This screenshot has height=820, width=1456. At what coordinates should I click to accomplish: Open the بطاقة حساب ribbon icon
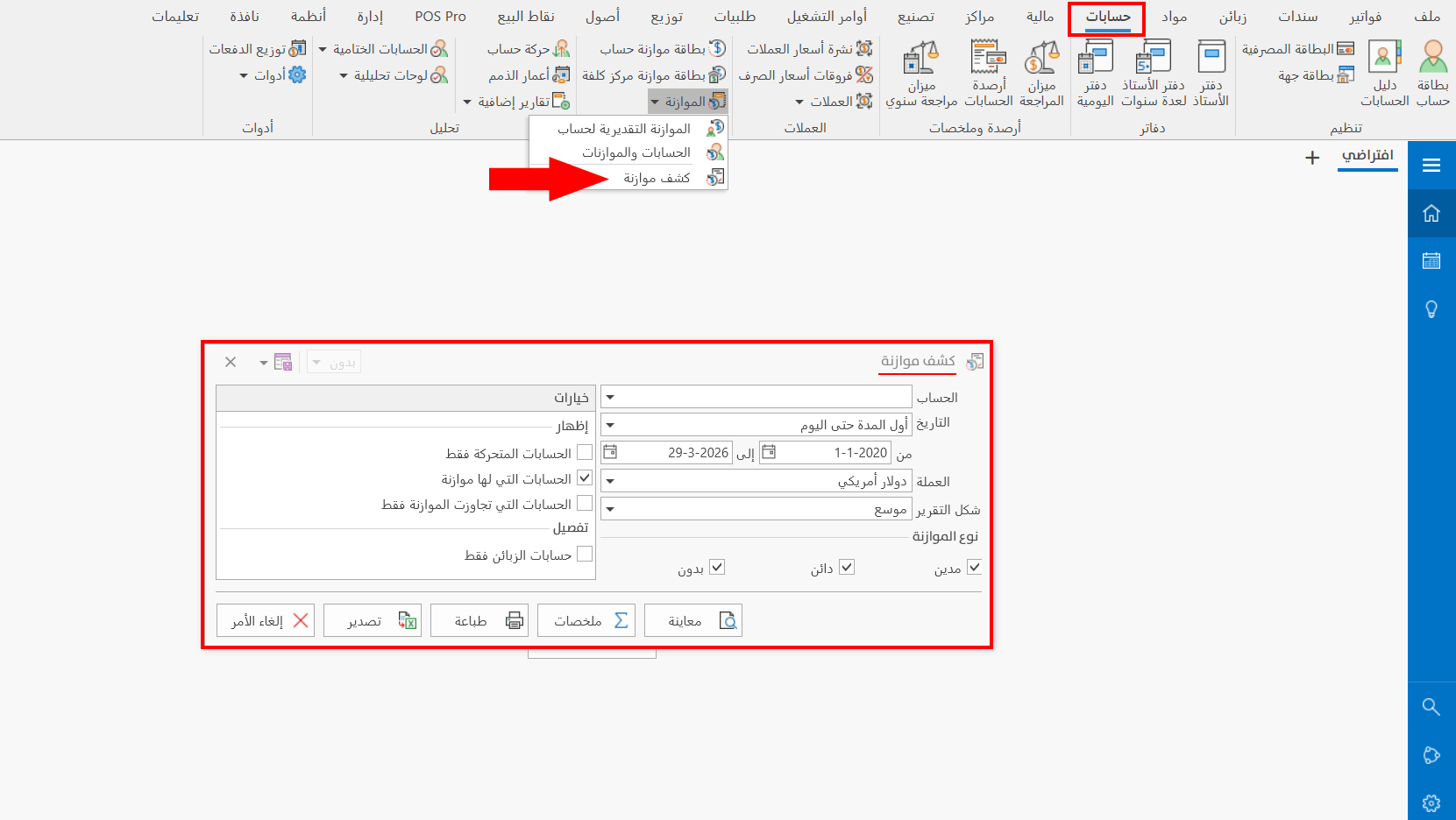(1432, 74)
